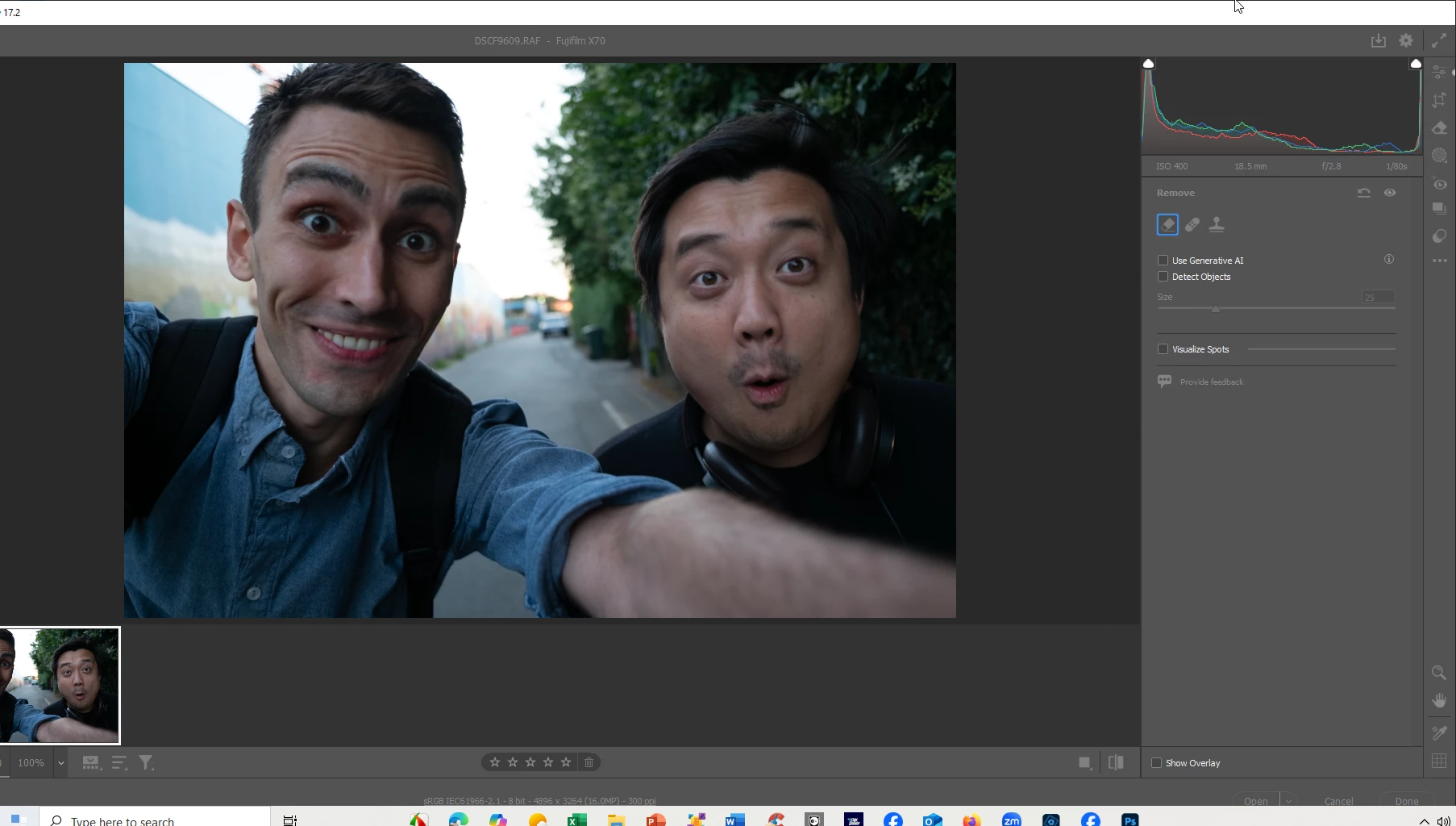Screen dimensions: 1456x826
Task: Mark the photo for deletion
Action: click(589, 762)
